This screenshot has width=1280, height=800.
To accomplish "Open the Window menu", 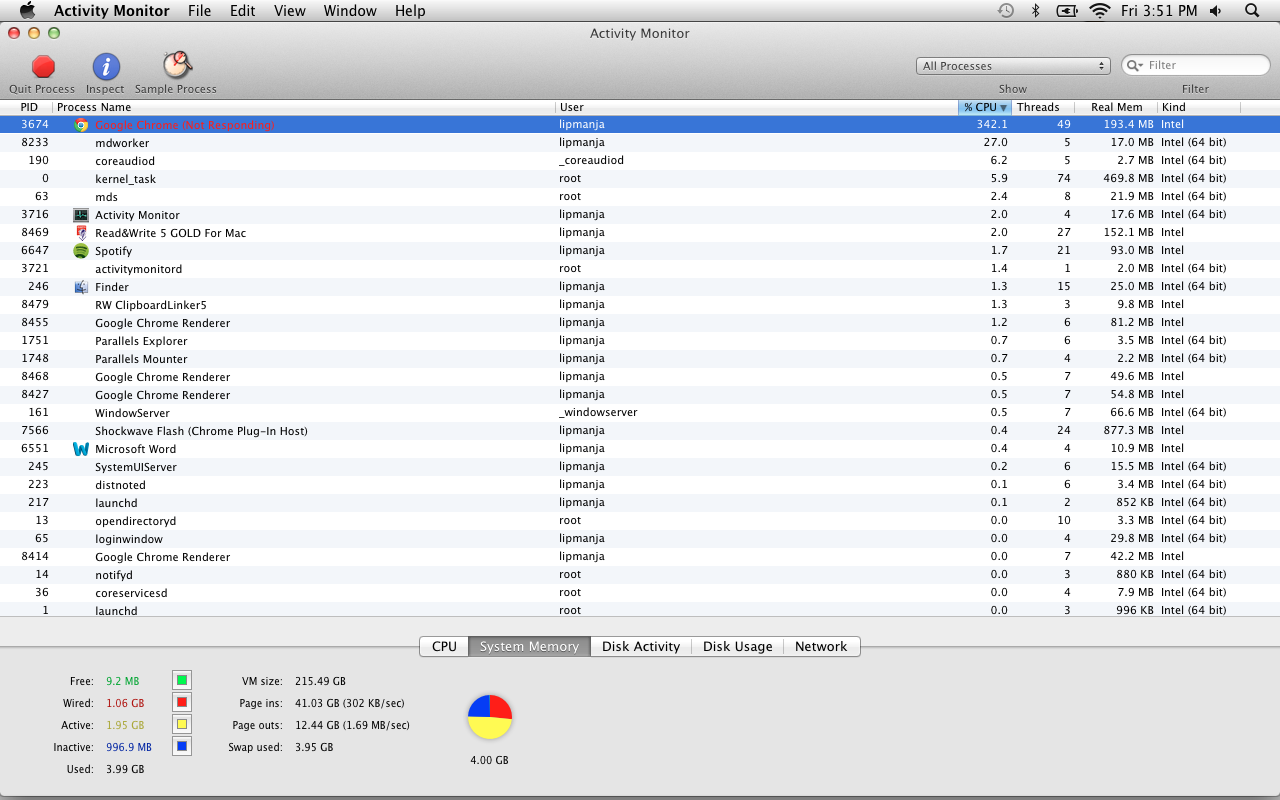I will click(350, 10).
